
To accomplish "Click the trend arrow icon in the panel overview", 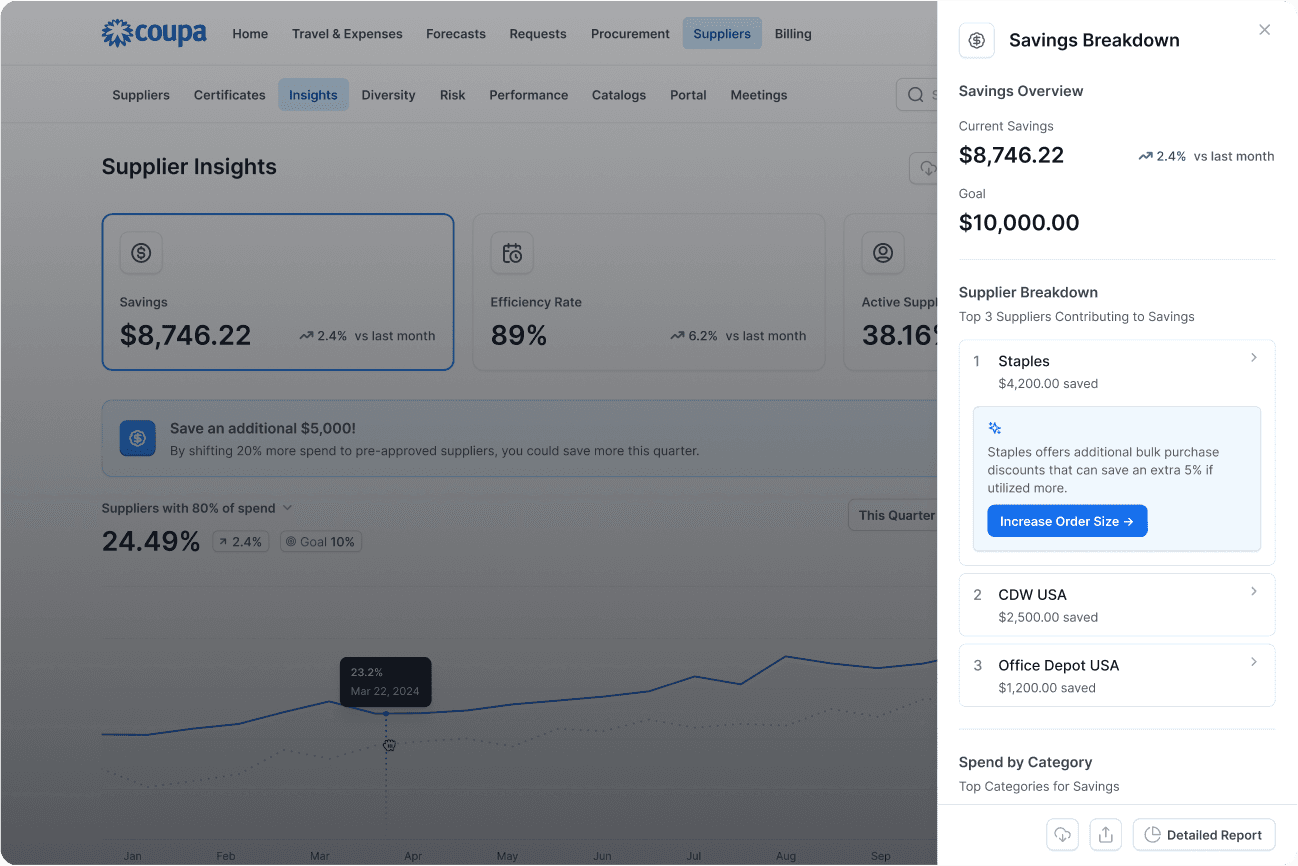I will point(1145,156).
